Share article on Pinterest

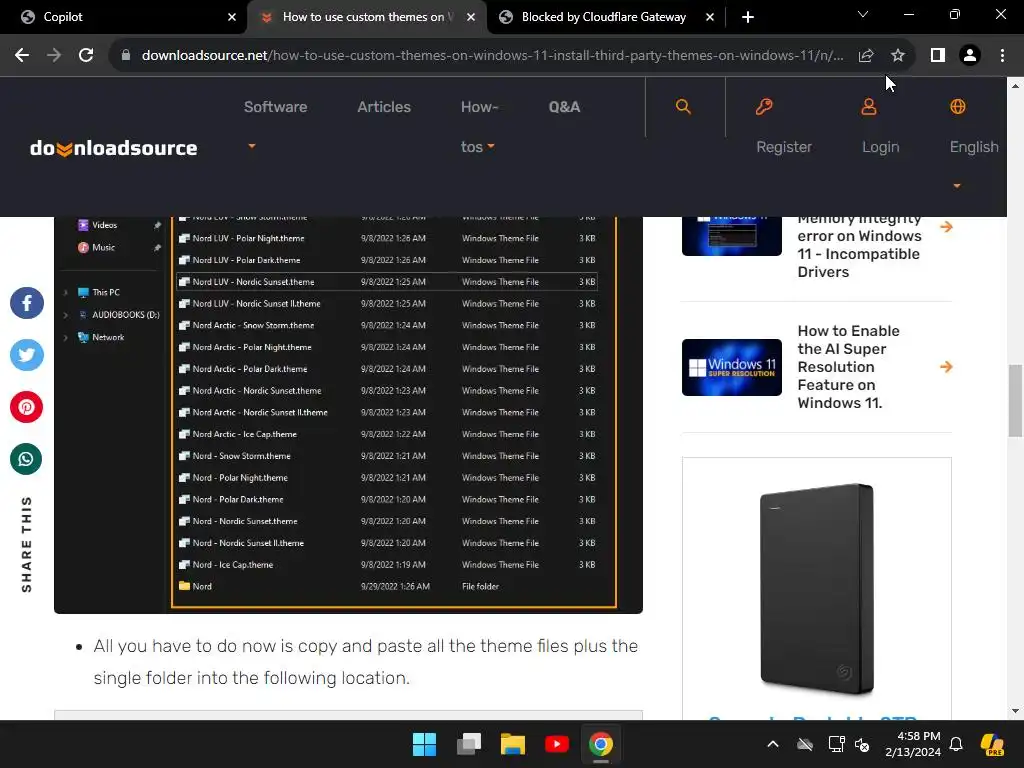[x=27, y=408]
